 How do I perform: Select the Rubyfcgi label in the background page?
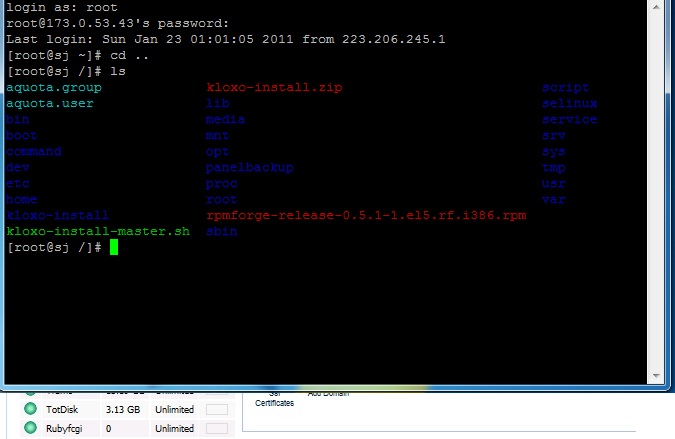pos(64,429)
